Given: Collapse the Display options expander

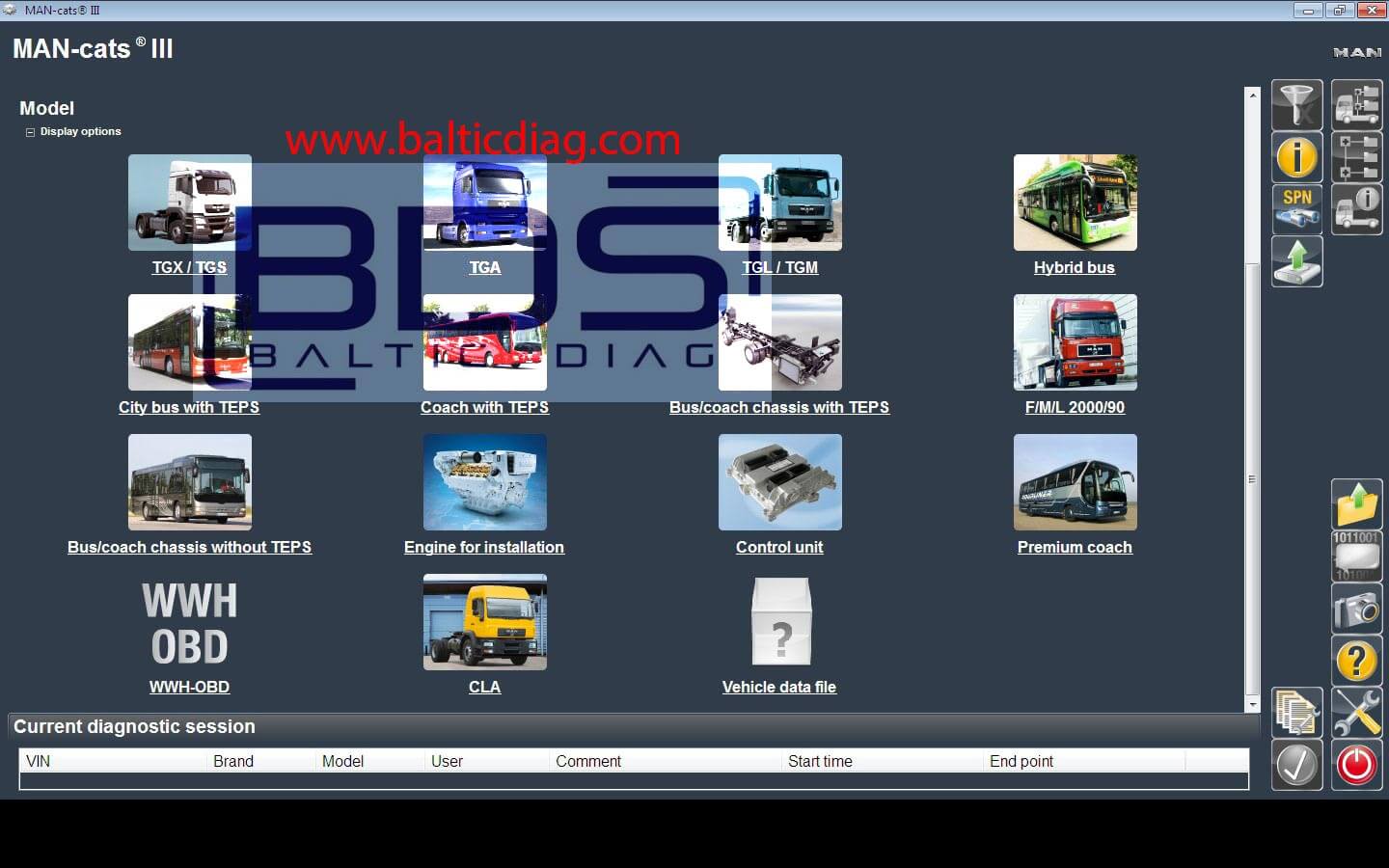Looking at the screenshot, I should coord(30,132).
